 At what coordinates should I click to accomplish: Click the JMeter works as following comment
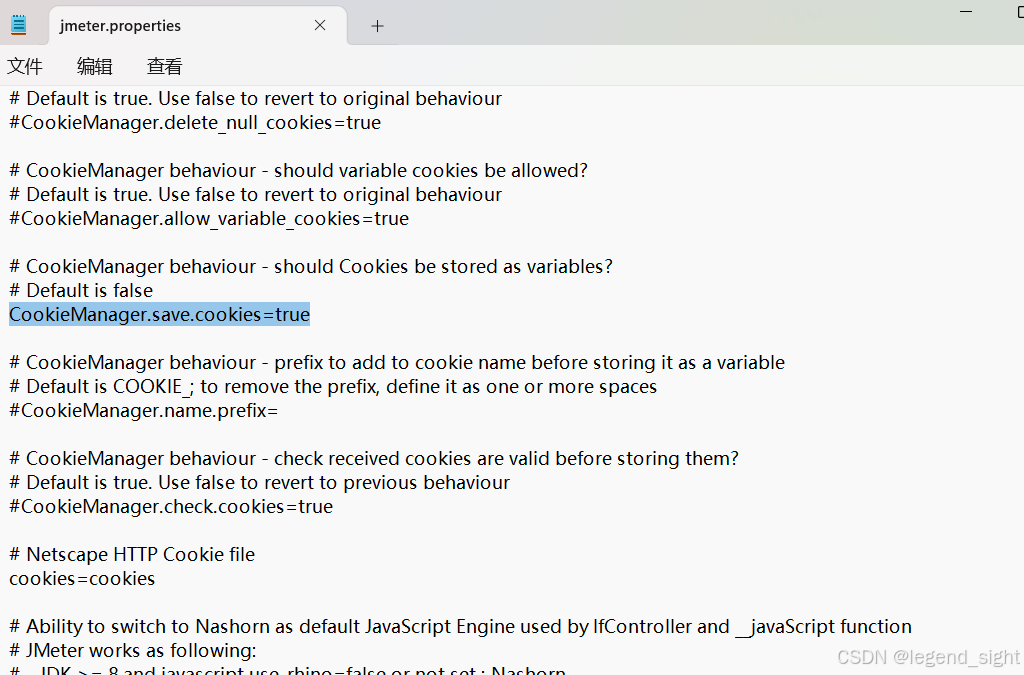130,650
